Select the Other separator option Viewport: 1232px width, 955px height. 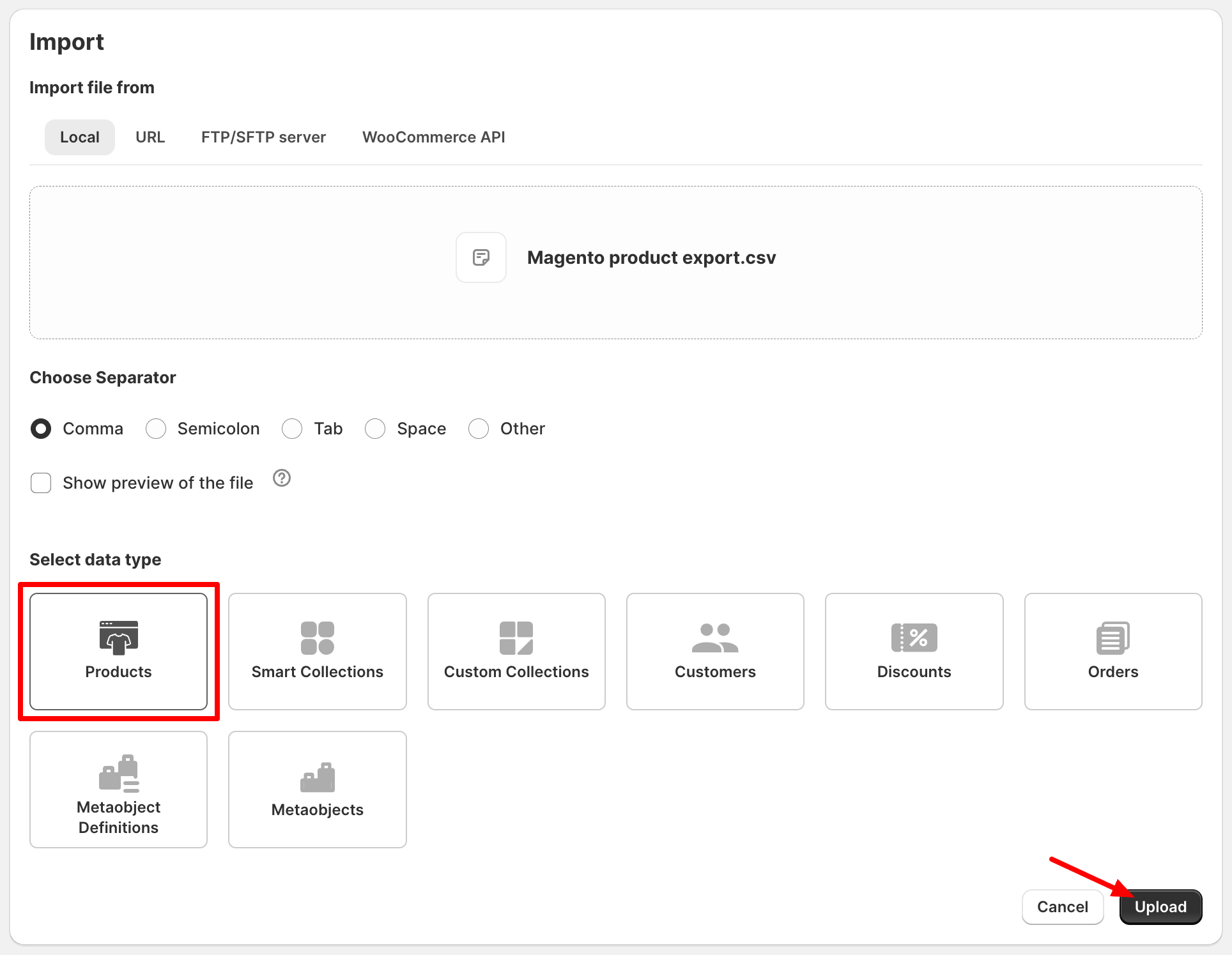click(479, 429)
